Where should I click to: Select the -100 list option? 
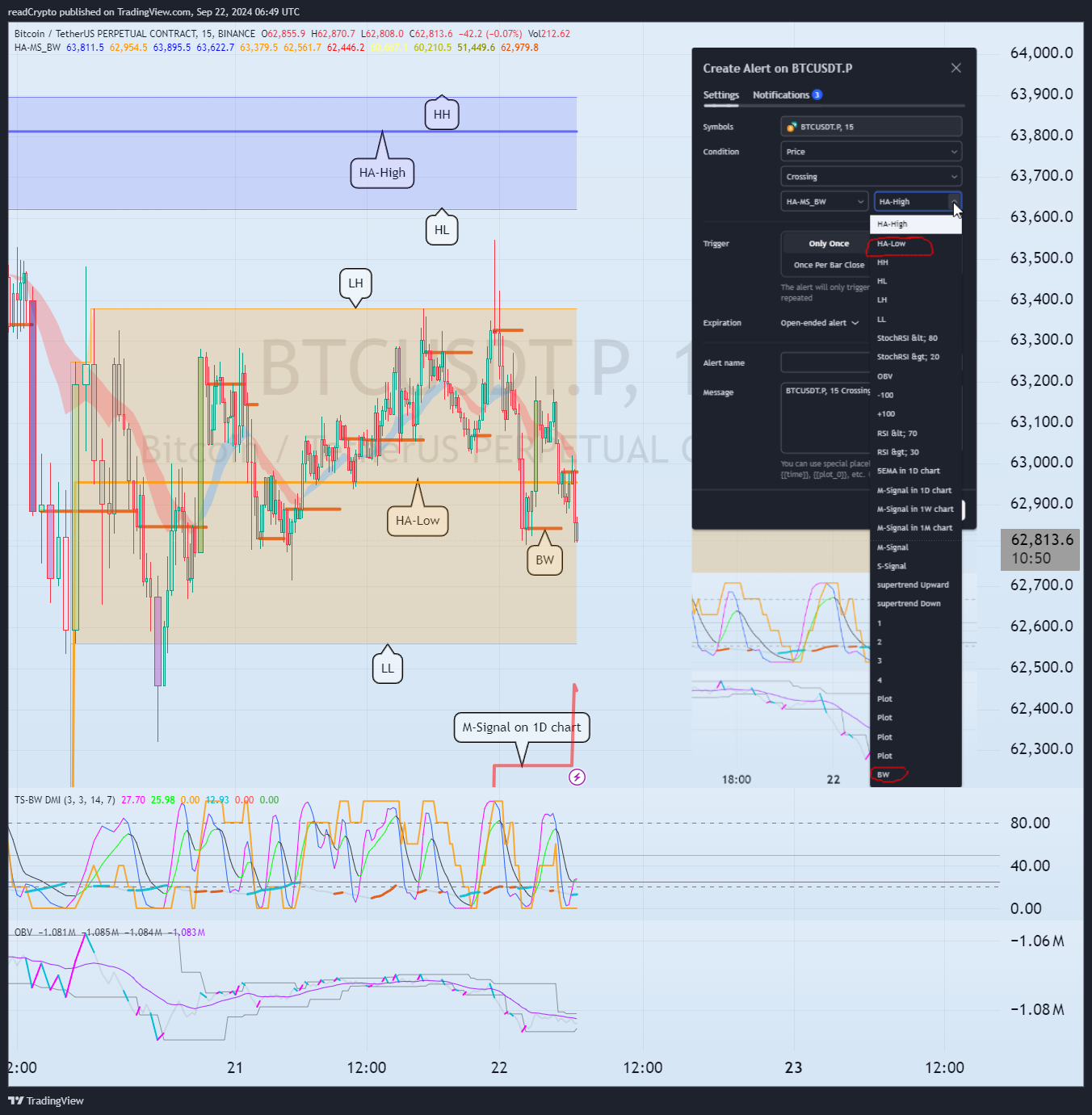916,395
